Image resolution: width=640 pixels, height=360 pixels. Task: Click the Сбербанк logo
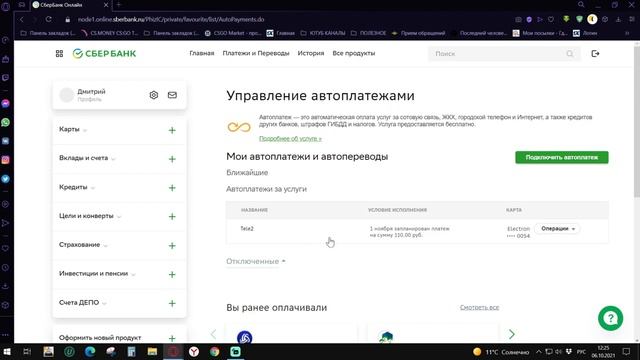(x=104, y=53)
